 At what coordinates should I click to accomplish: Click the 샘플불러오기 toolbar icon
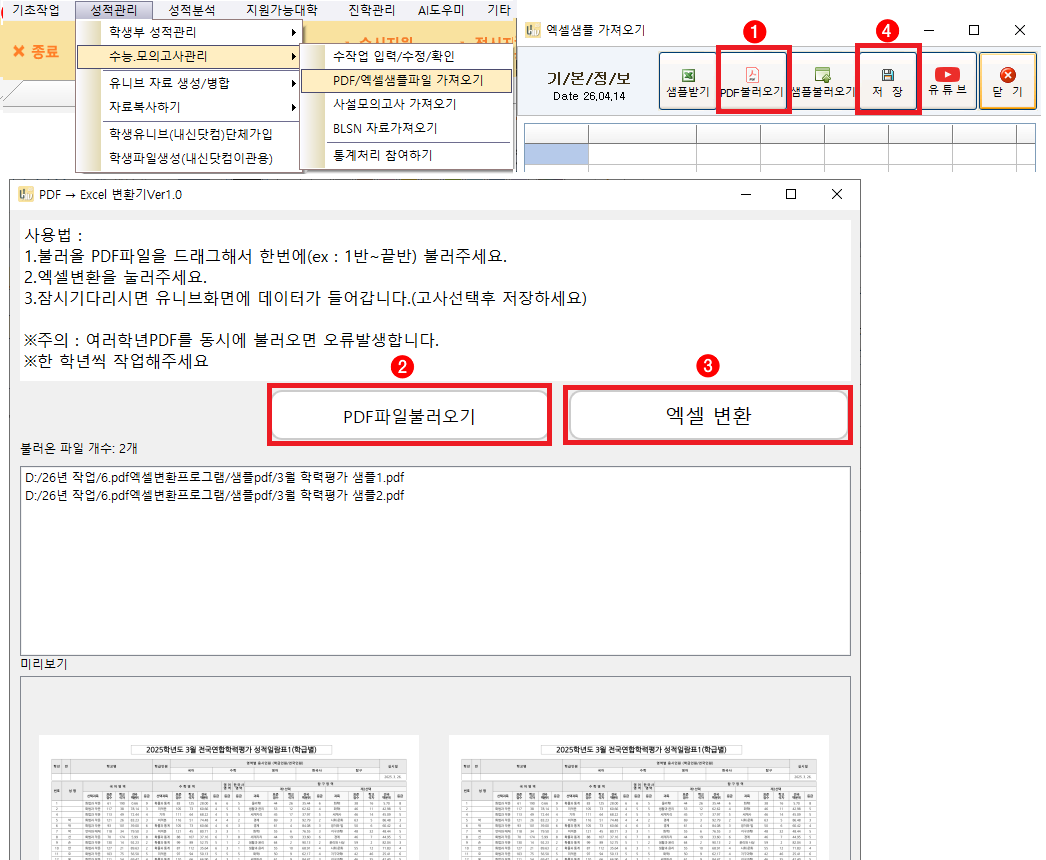click(822, 81)
